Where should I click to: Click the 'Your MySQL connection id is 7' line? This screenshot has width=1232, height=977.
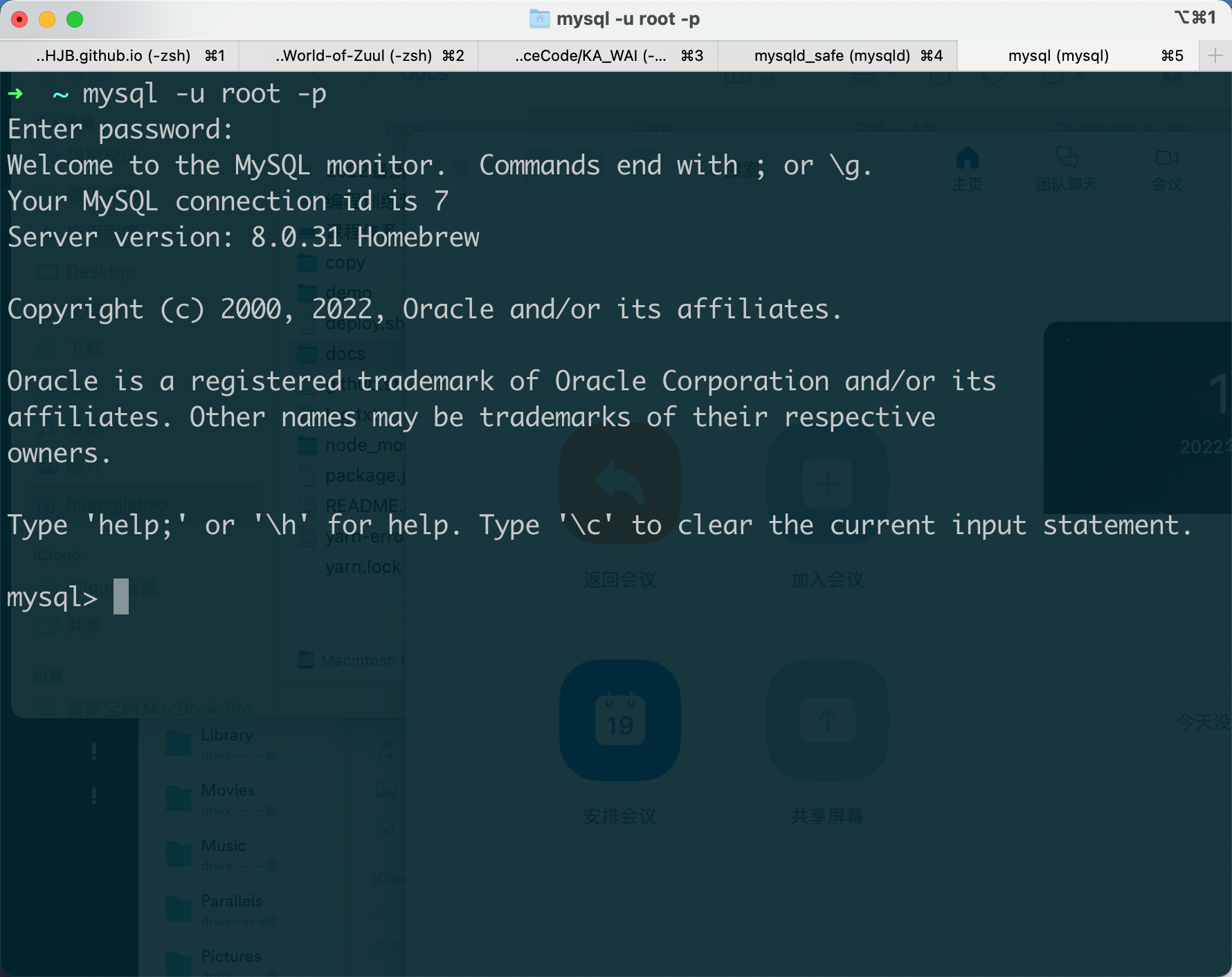coord(228,201)
